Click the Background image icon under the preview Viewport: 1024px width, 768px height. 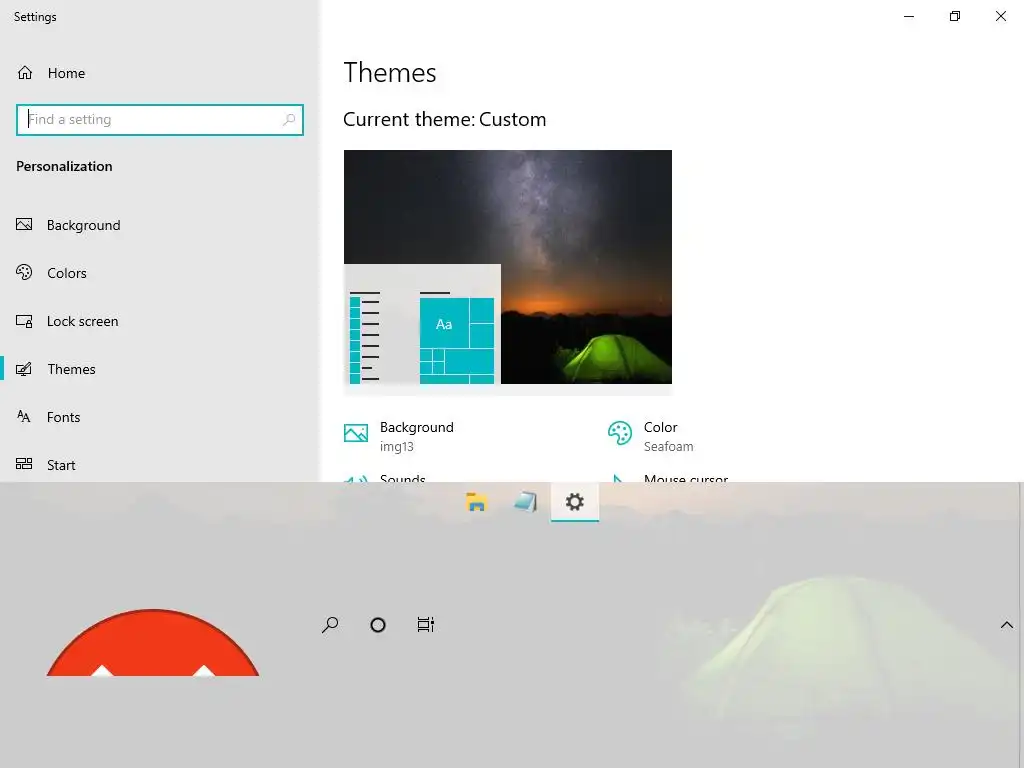click(356, 433)
